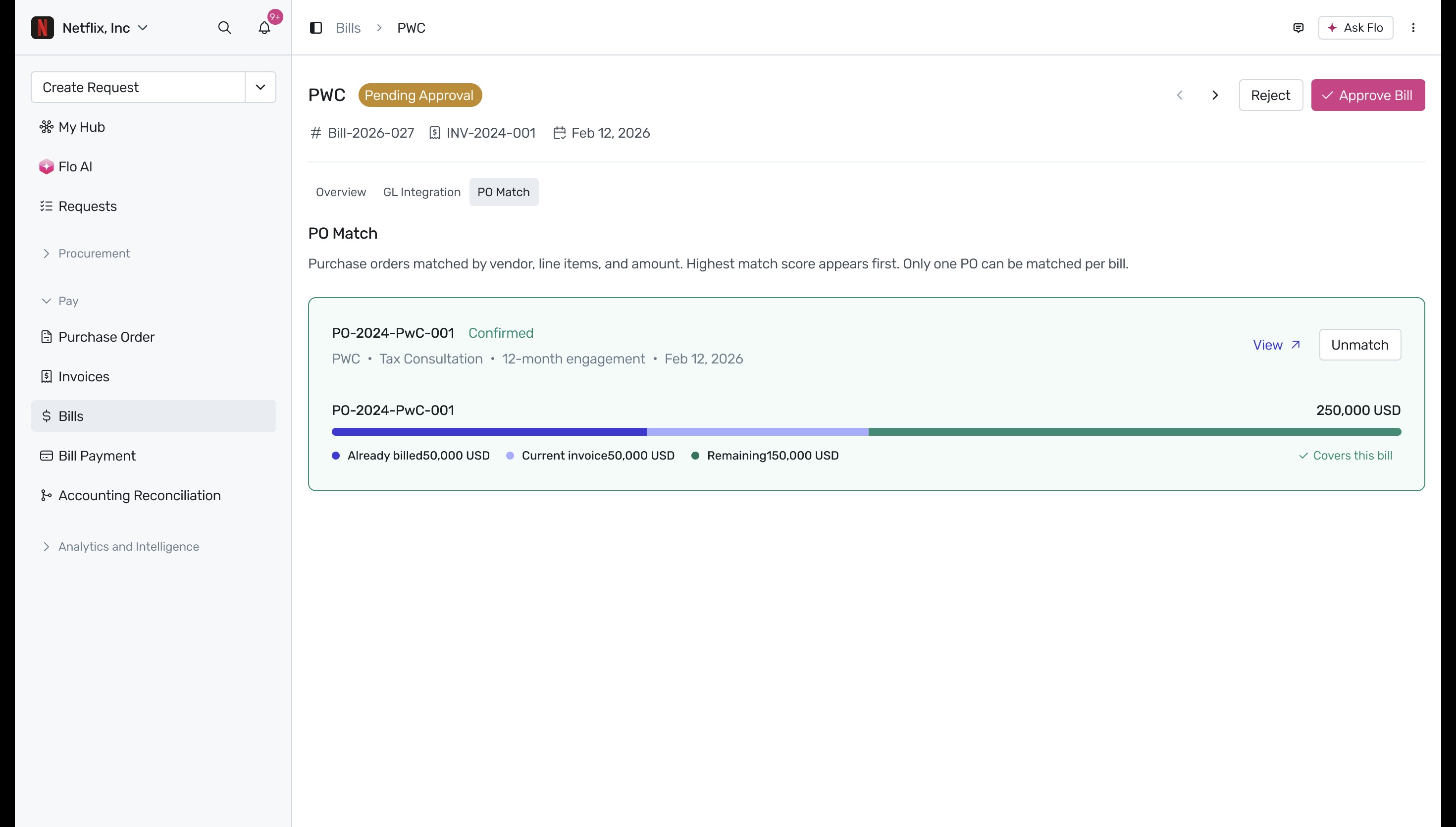Open My Hub in sidebar
The image size is (1456, 827).
[x=154, y=127]
